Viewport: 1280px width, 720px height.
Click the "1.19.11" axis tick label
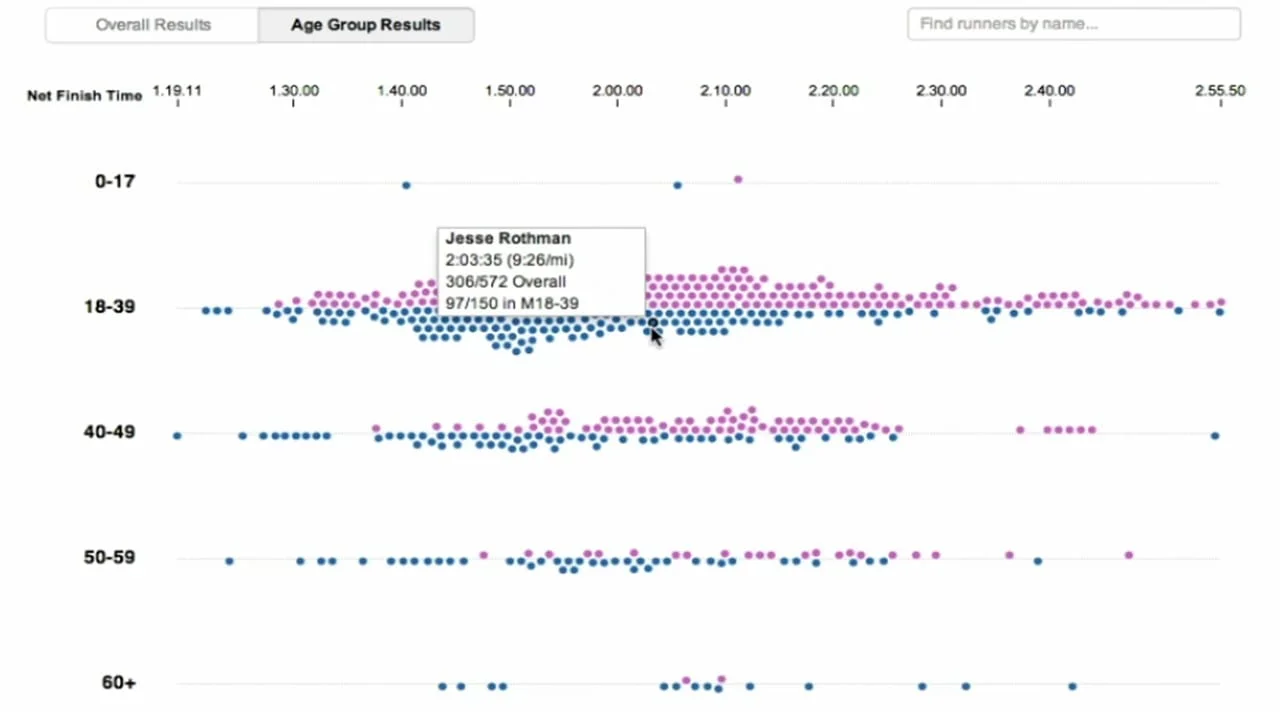[177, 90]
